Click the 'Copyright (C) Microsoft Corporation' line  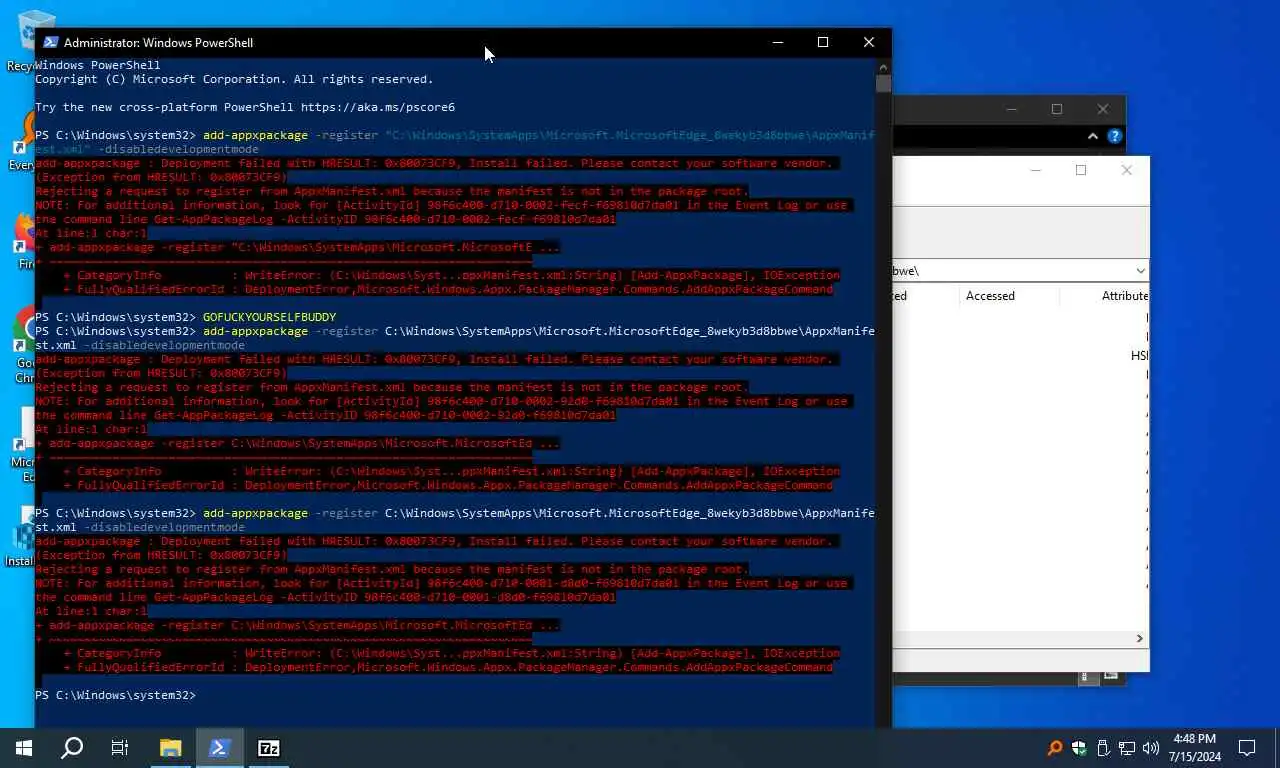coord(234,79)
